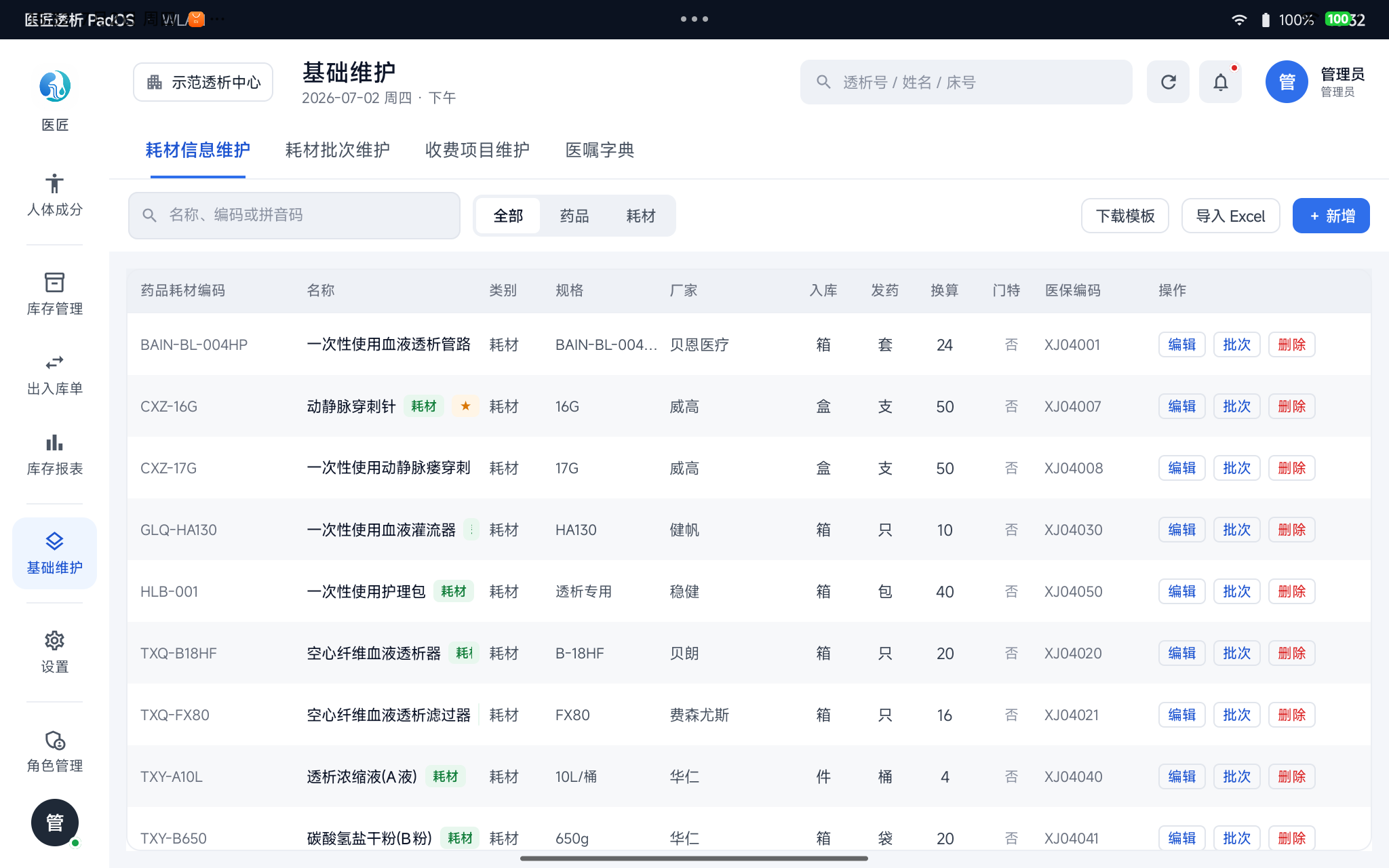Delete the TXY-B650 row
This screenshot has height=868, width=1389.
[x=1291, y=838]
